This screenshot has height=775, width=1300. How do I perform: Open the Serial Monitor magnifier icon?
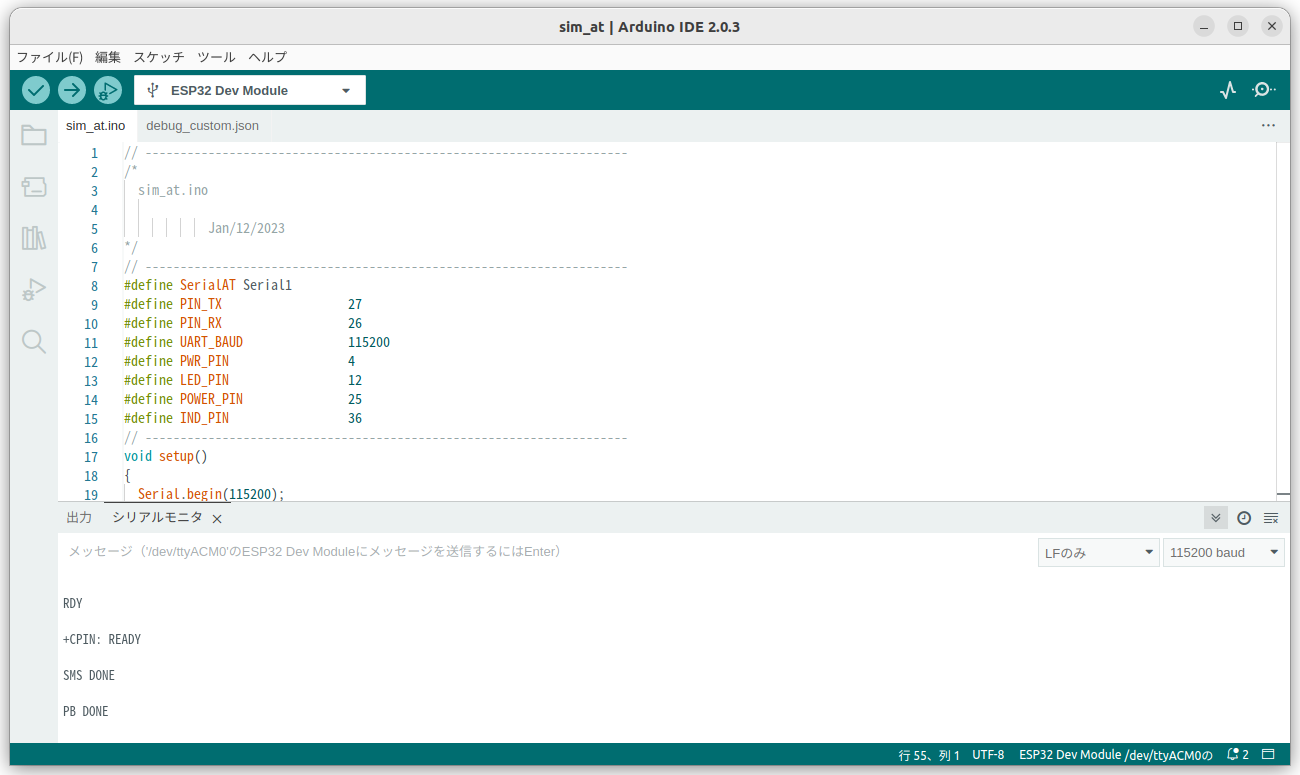(1264, 90)
